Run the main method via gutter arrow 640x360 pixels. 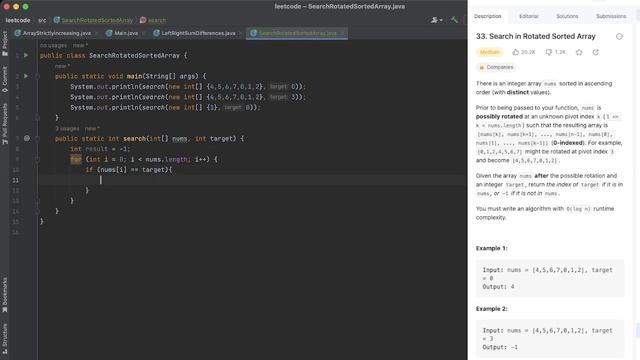(x=26, y=76)
